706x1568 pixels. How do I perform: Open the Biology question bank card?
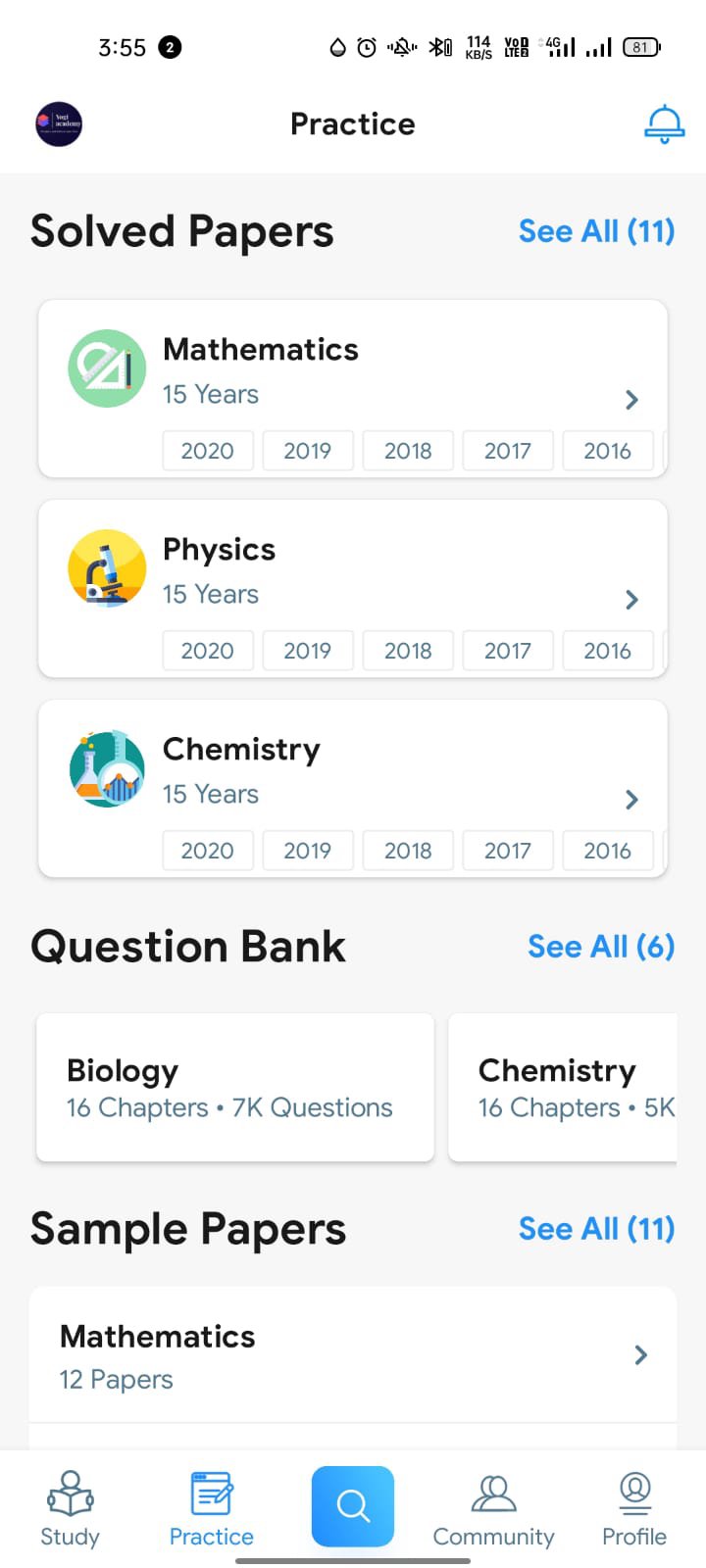tap(235, 1088)
